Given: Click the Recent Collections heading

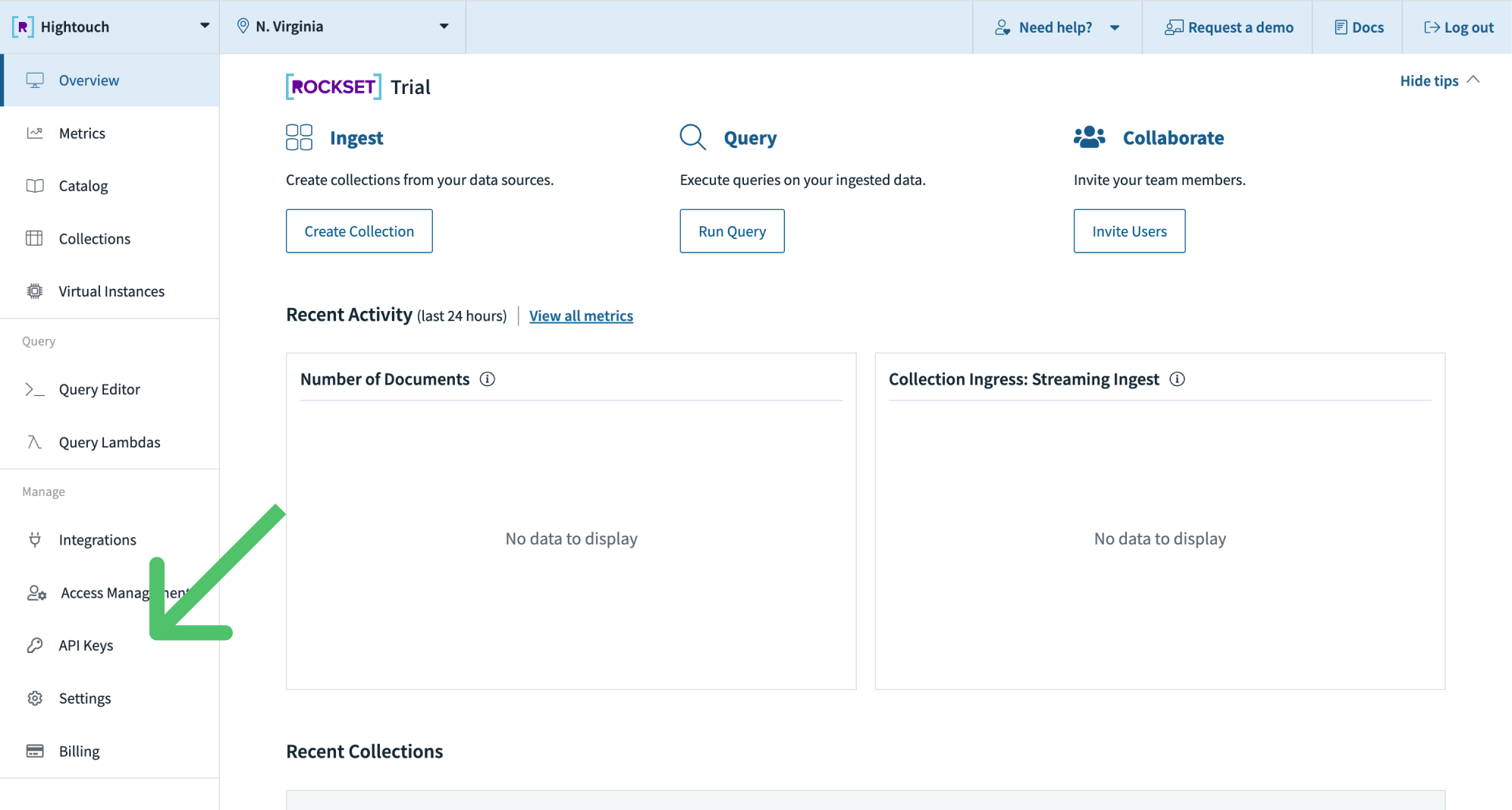Looking at the screenshot, I should point(365,752).
